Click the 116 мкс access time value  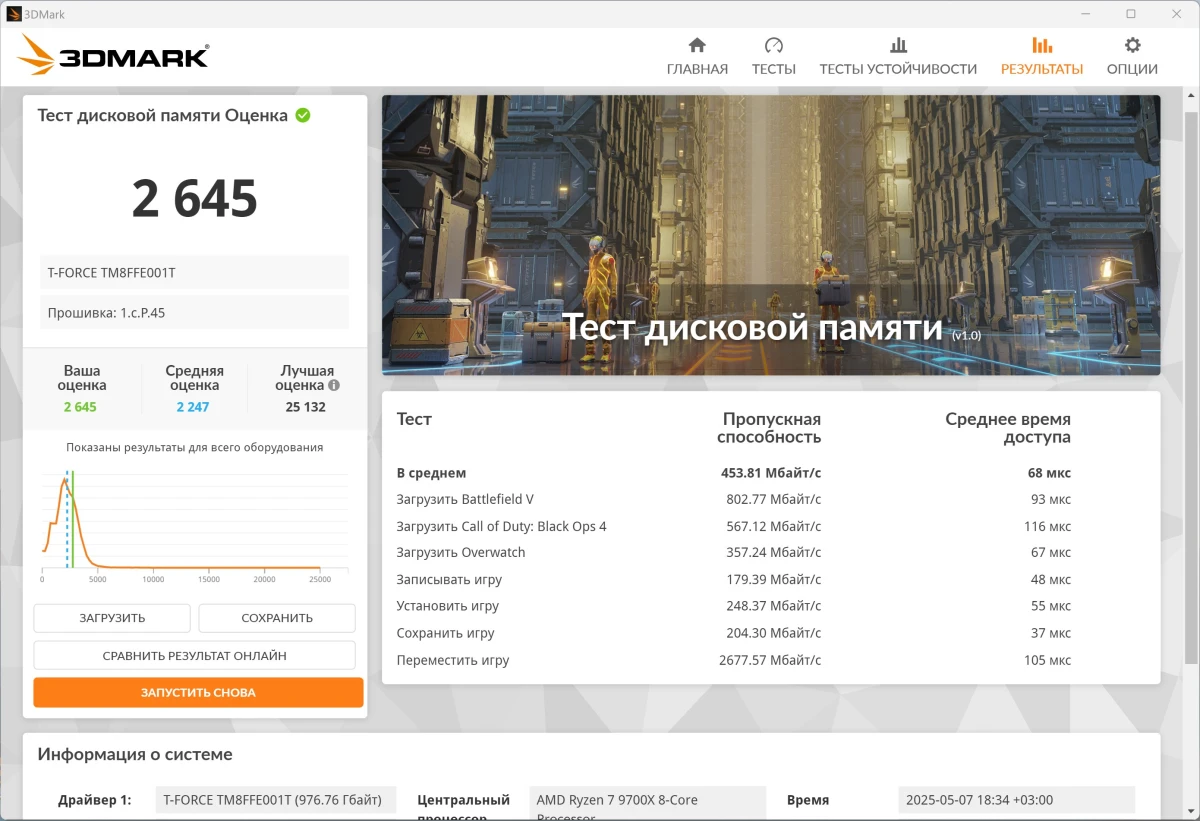tap(1047, 526)
